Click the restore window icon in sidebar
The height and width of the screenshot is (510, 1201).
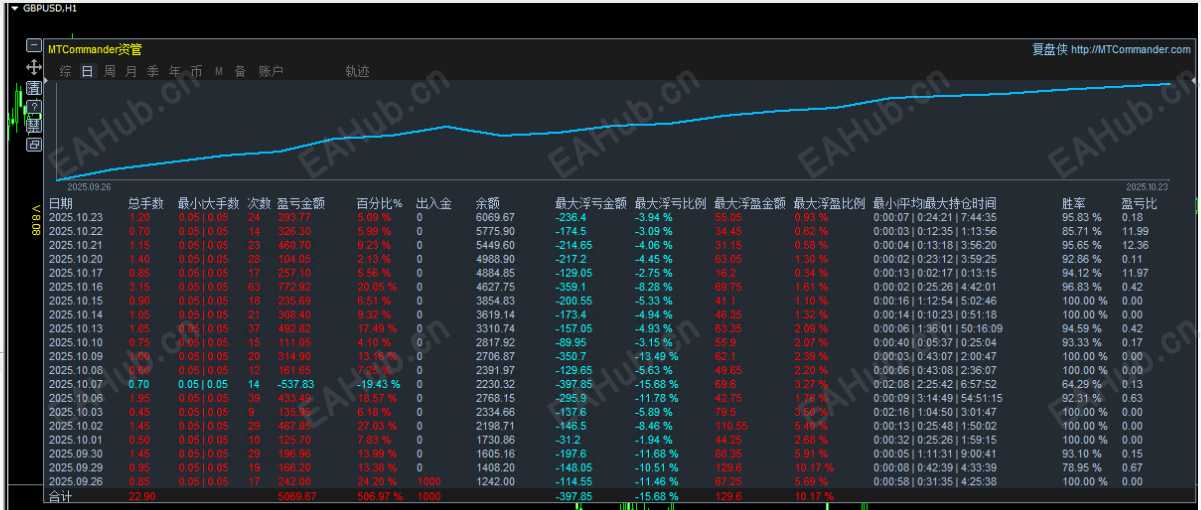pos(33,144)
